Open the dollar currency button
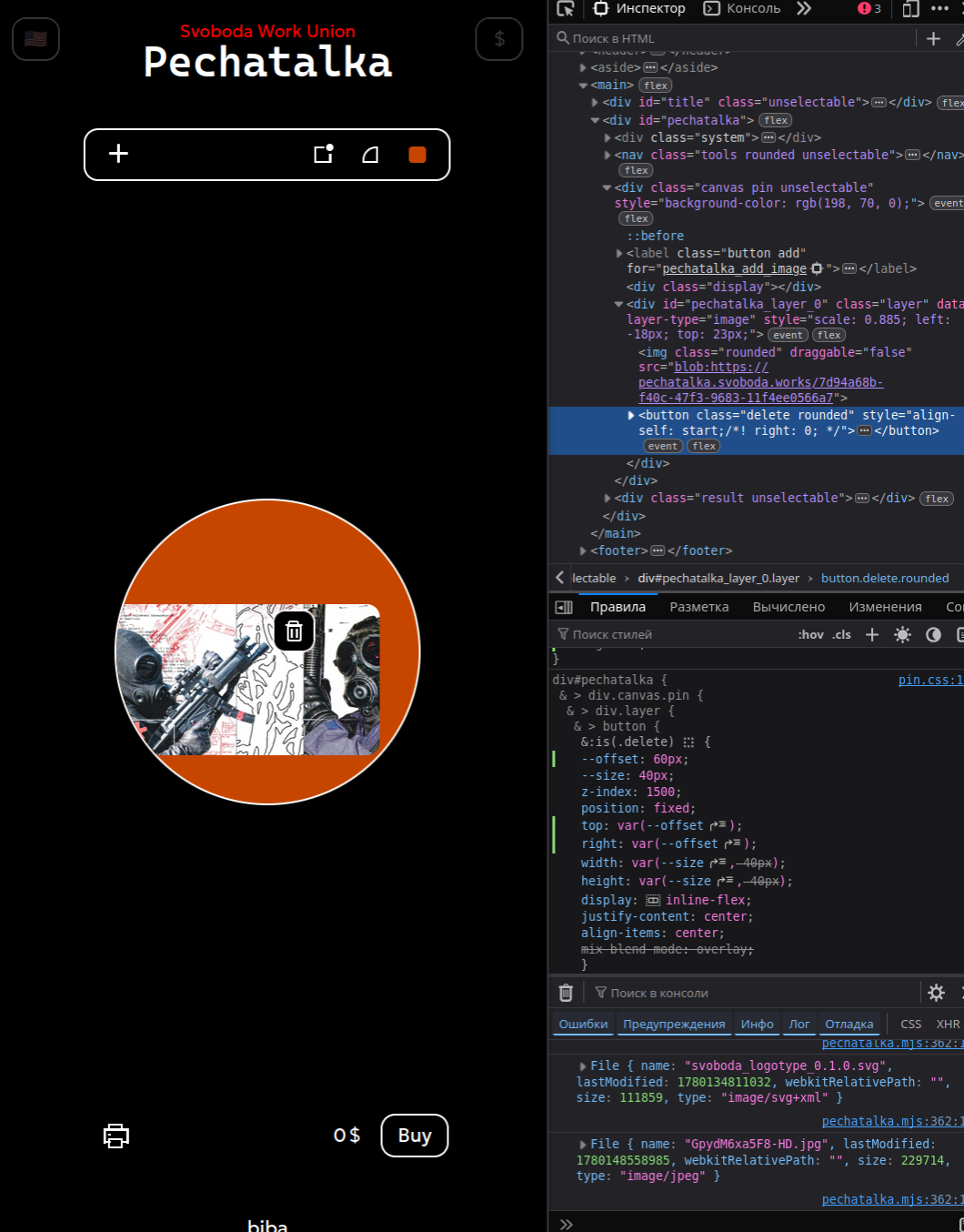This screenshot has width=964, height=1232. coord(499,39)
